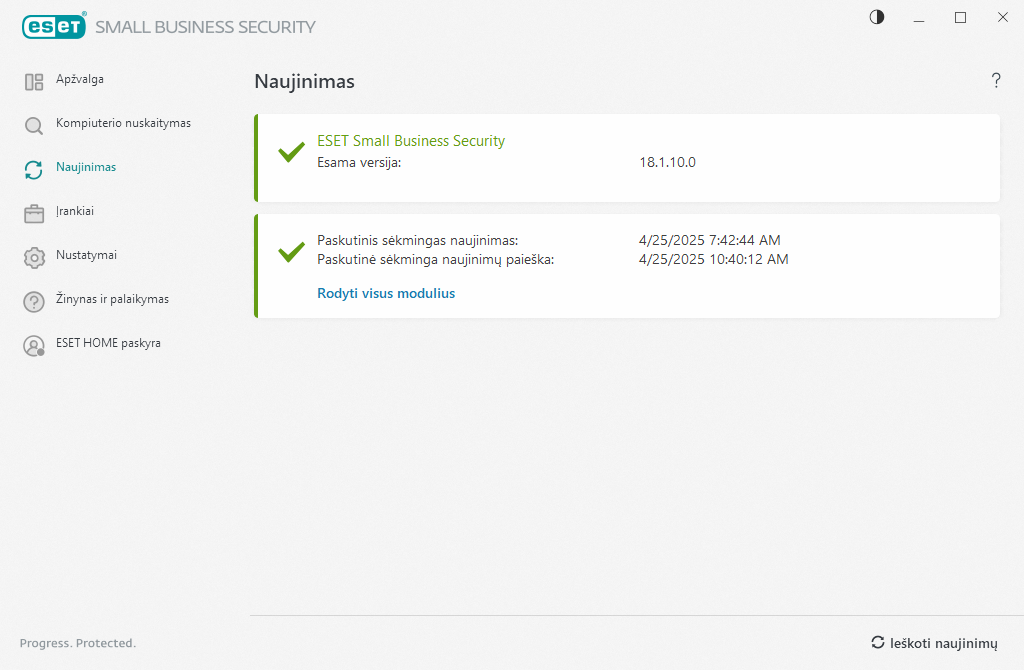Select the Nustatymai menu entry
Screen dimensions: 1024x670
[x=86, y=255]
